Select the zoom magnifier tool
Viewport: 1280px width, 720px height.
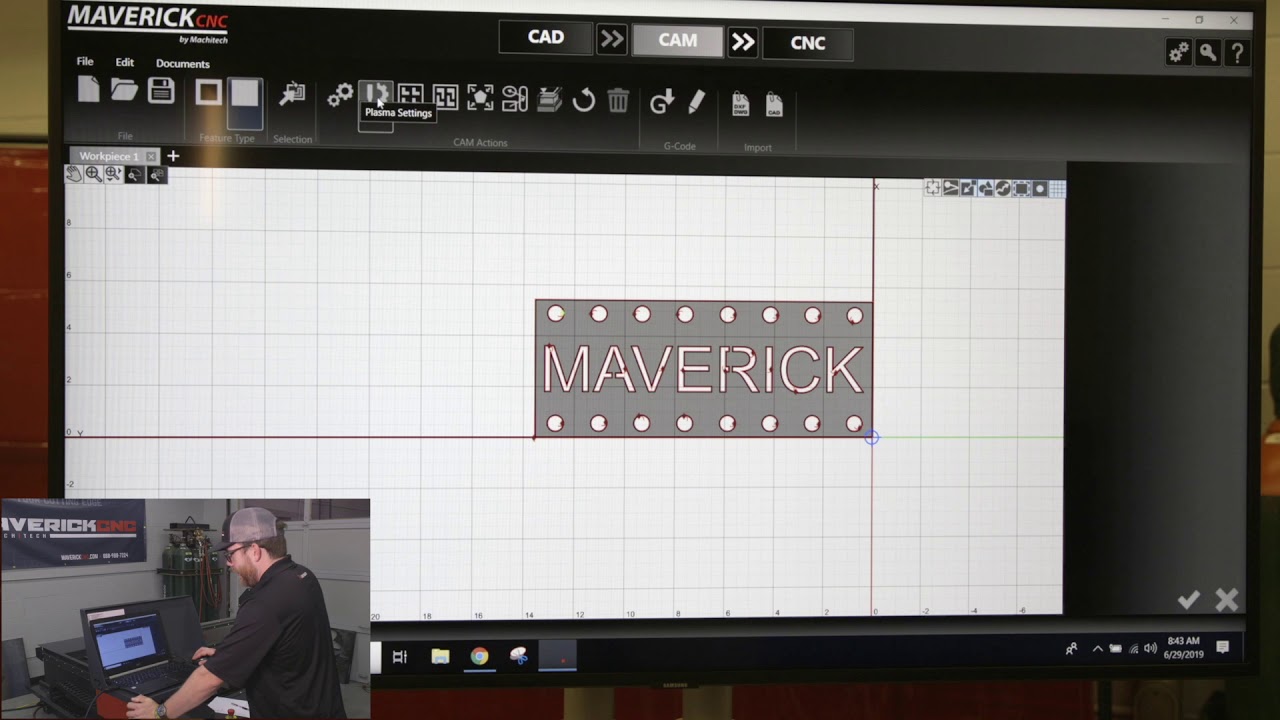[x=93, y=174]
